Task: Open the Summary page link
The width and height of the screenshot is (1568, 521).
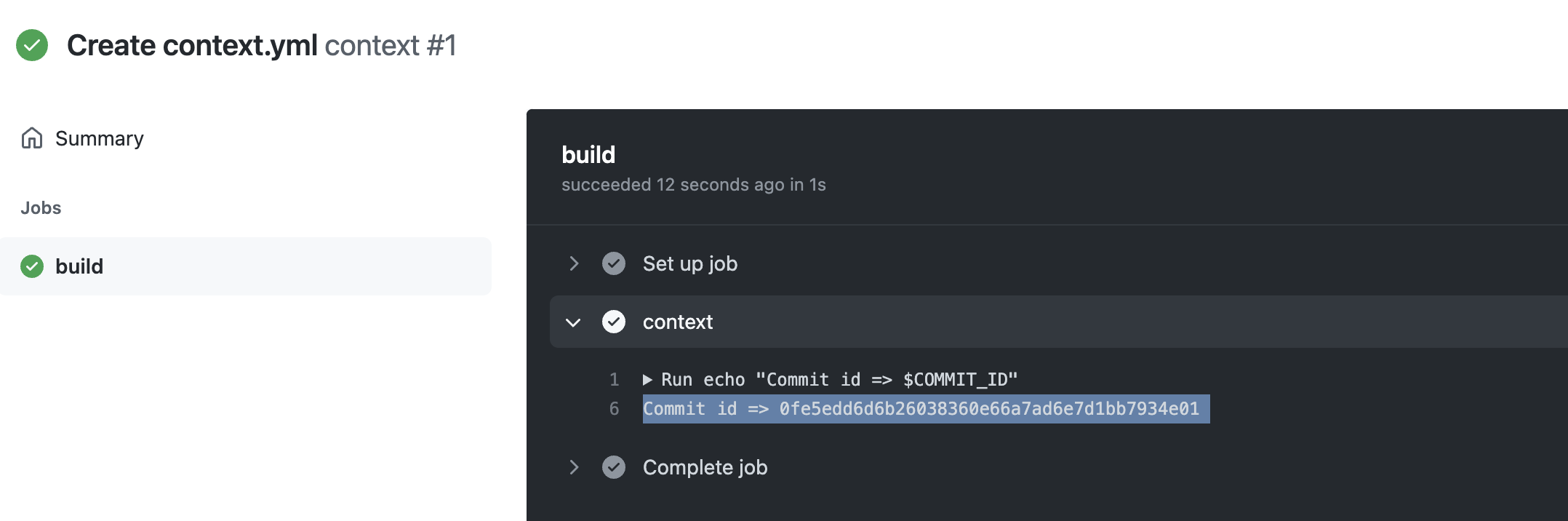Action: coord(99,138)
